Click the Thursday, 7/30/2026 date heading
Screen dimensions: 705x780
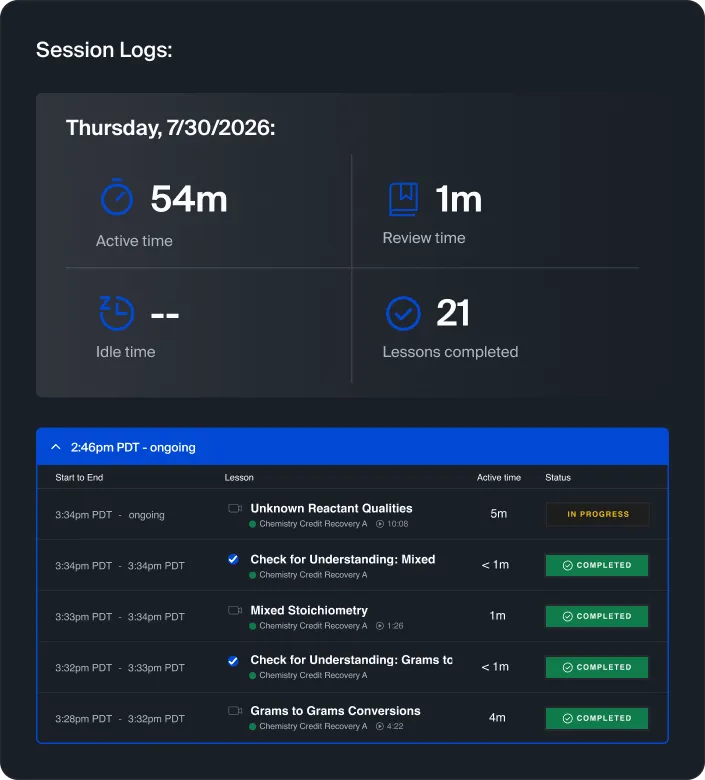(x=171, y=128)
